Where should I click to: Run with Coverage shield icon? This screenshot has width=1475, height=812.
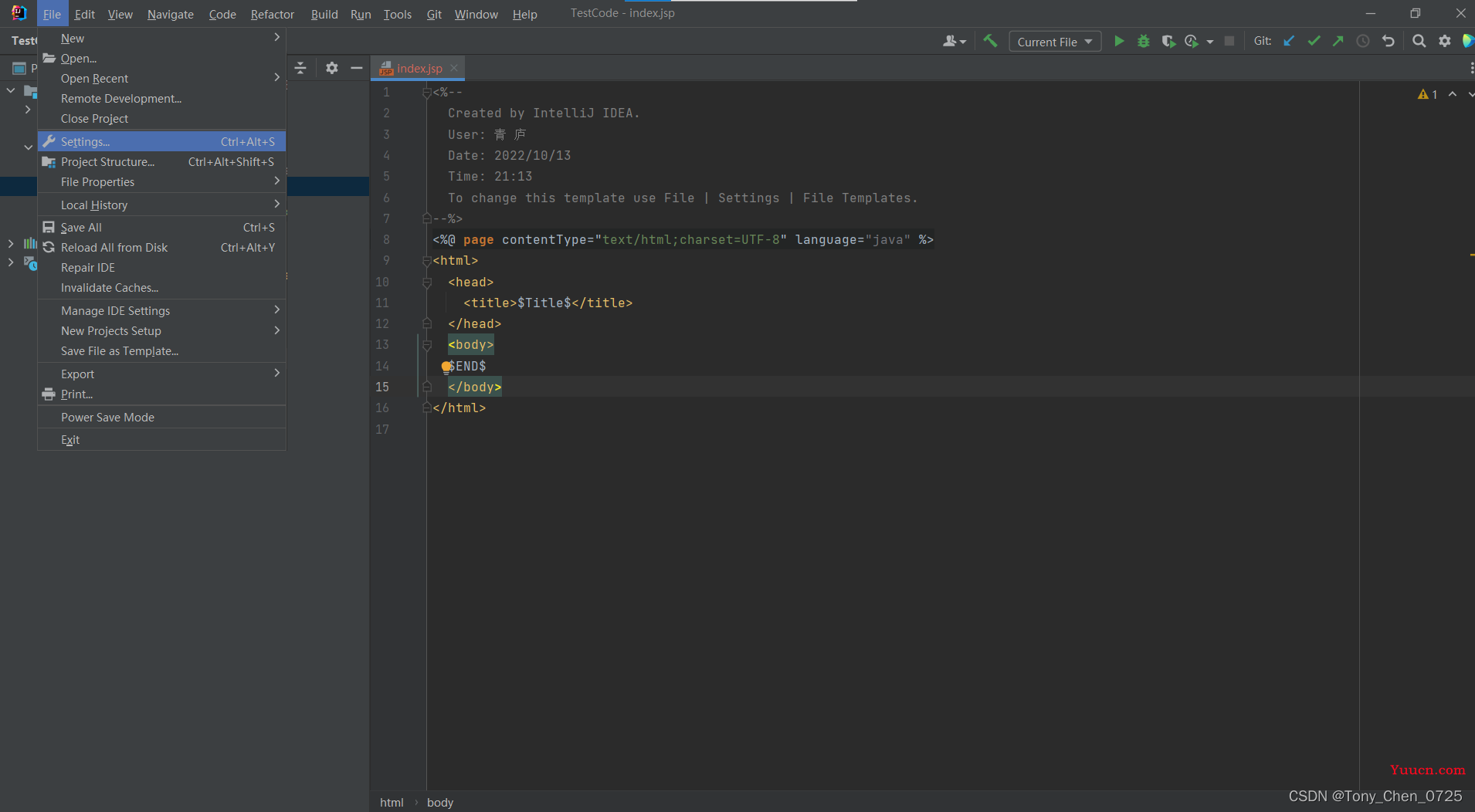tap(1168, 41)
